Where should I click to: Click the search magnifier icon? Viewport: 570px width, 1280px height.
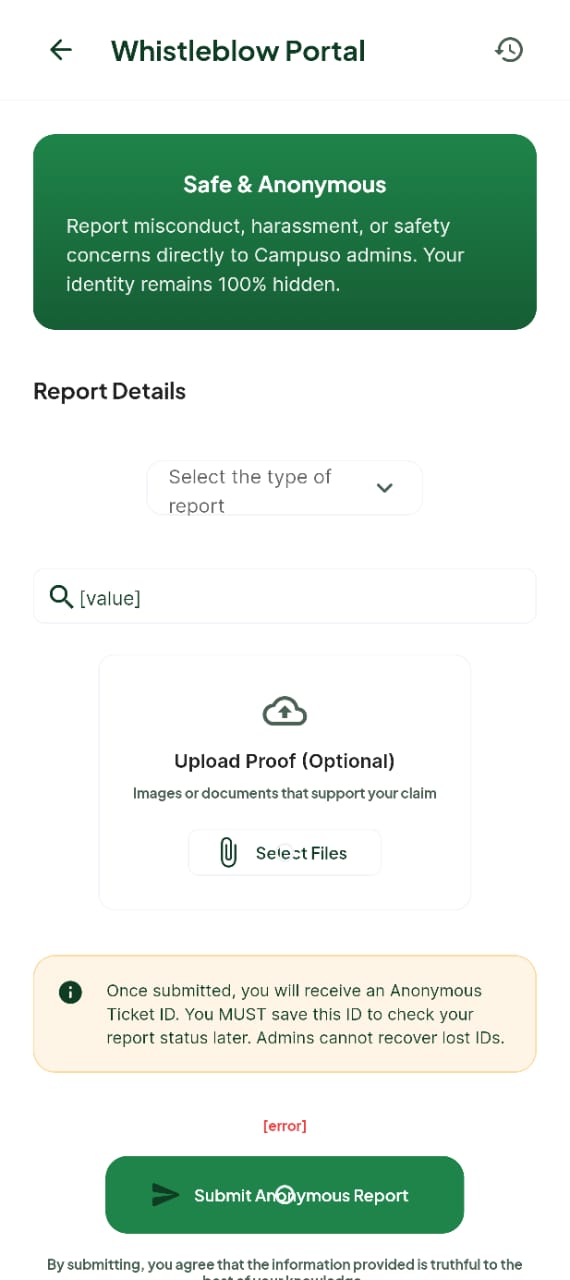coord(61,597)
